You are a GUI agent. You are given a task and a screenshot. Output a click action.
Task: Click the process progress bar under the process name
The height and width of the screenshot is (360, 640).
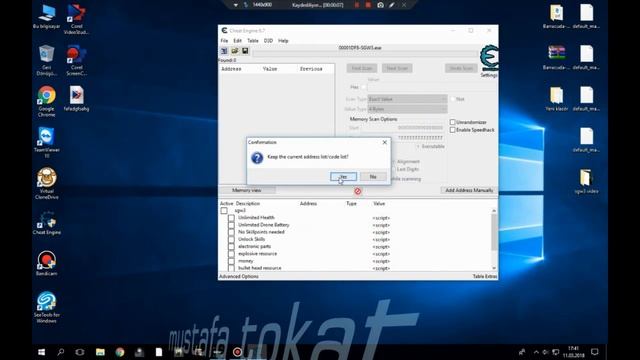(x=365, y=53)
